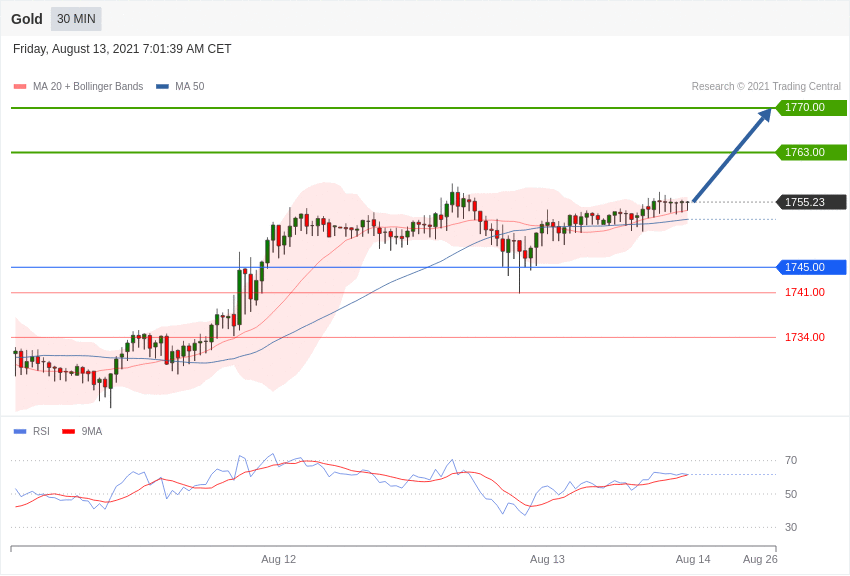850x576 pixels.
Task: Click the 1763.00 resistance price tag
Action: pyautogui.click(x=812, y=152)
